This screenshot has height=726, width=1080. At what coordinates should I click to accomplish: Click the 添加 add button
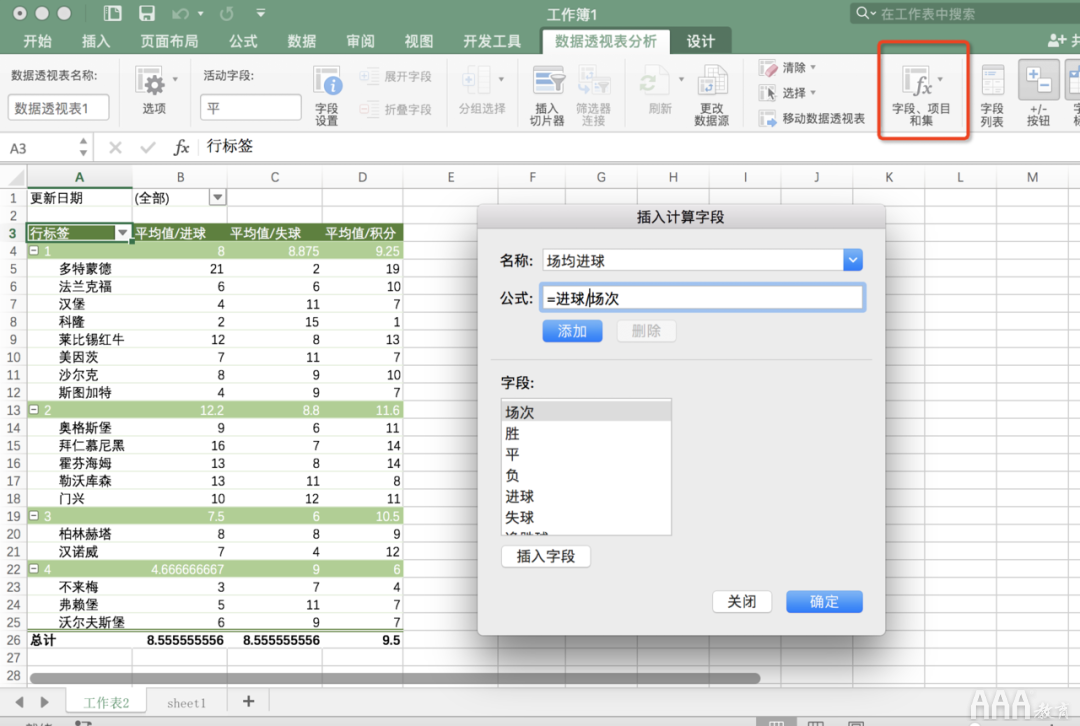(x=572, y=331)
